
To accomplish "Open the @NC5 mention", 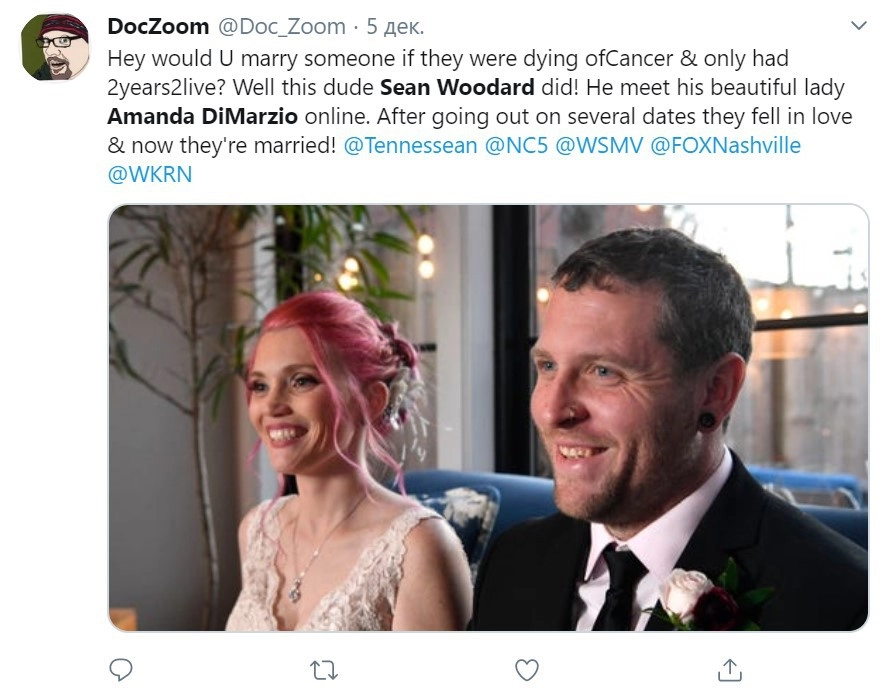I will [516, 146].
